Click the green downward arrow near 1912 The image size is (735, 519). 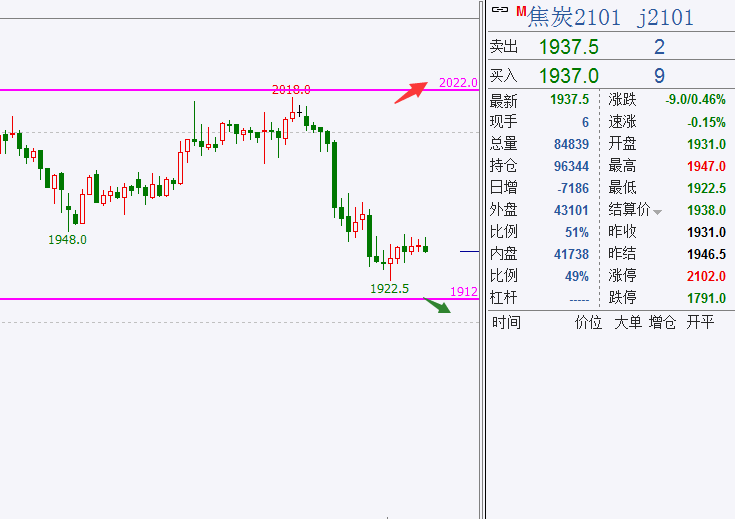tap(438, 306)
